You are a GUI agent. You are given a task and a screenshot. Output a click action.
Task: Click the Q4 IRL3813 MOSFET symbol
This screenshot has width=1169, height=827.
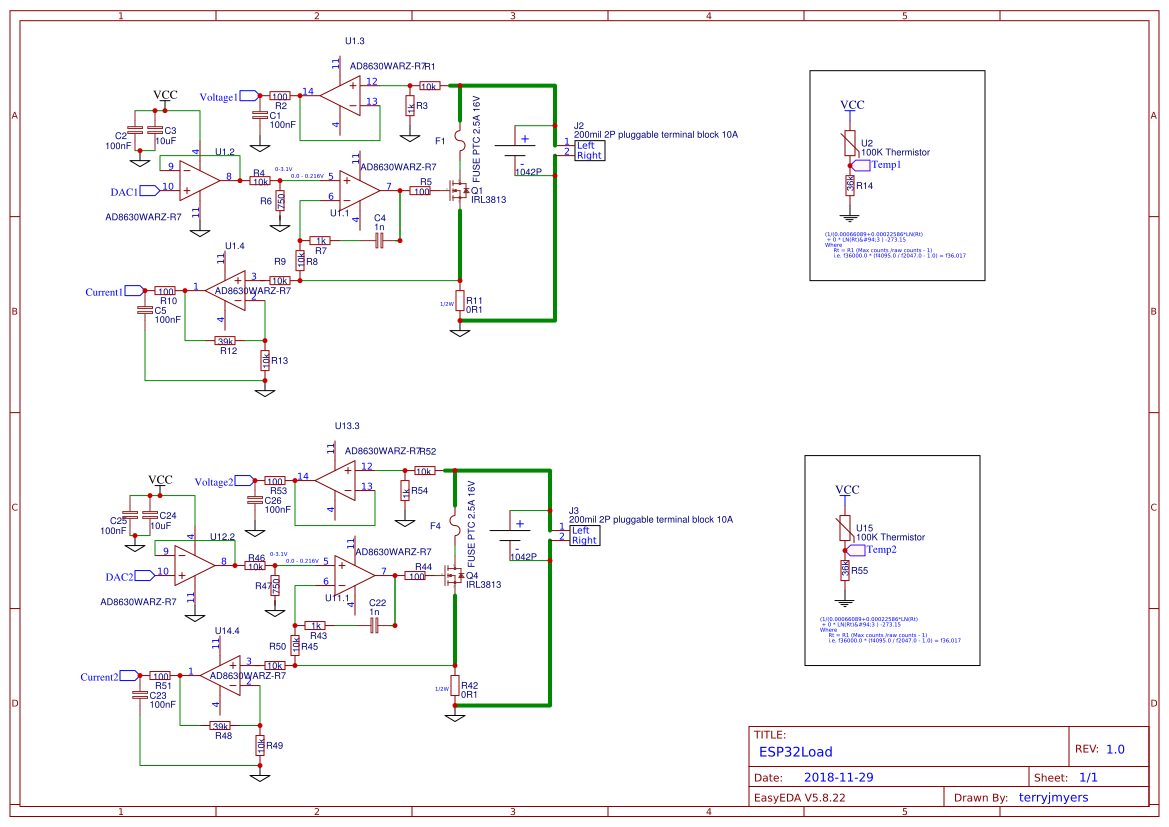453,577
